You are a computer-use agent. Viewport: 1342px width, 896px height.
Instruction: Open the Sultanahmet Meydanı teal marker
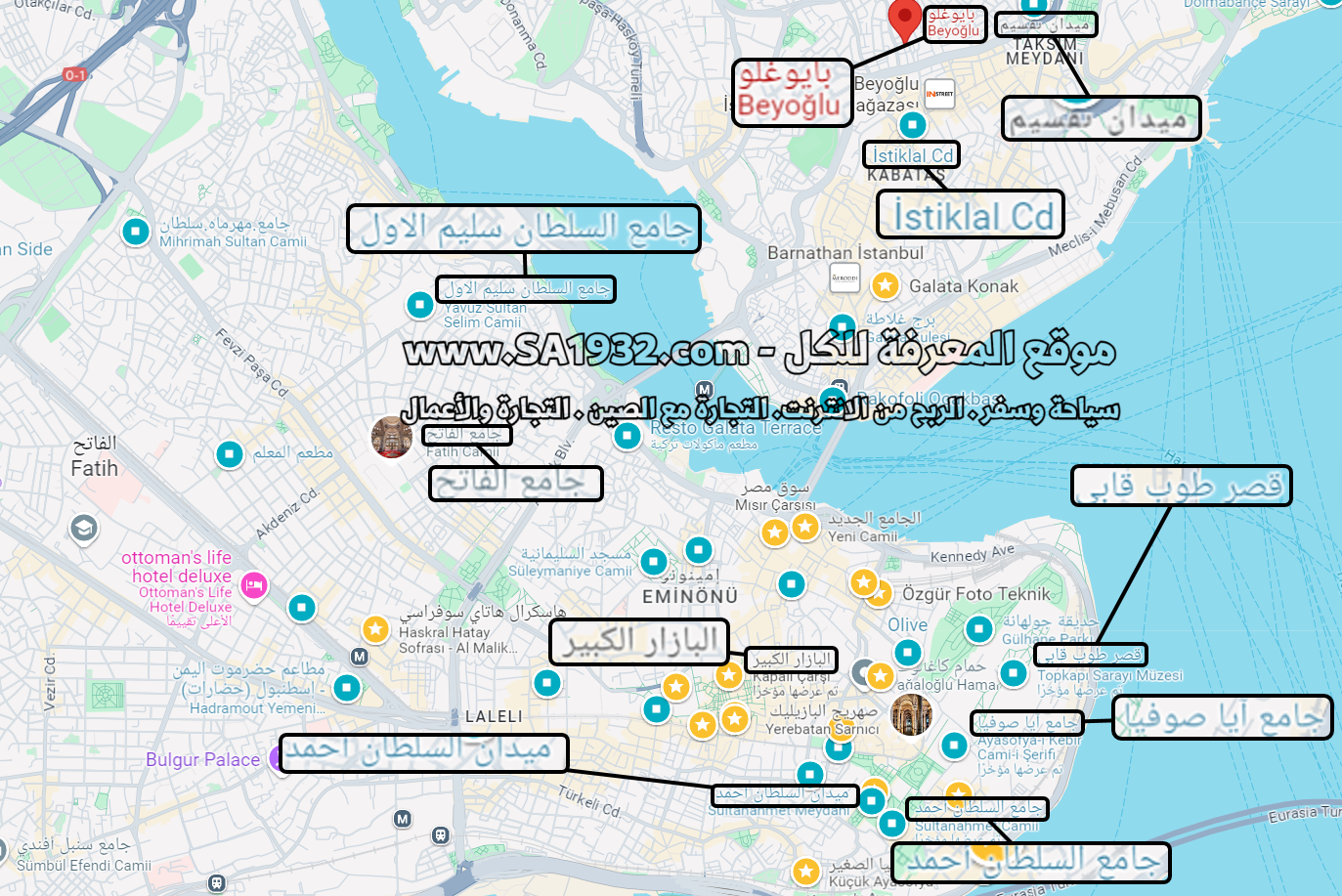[870, 801]
